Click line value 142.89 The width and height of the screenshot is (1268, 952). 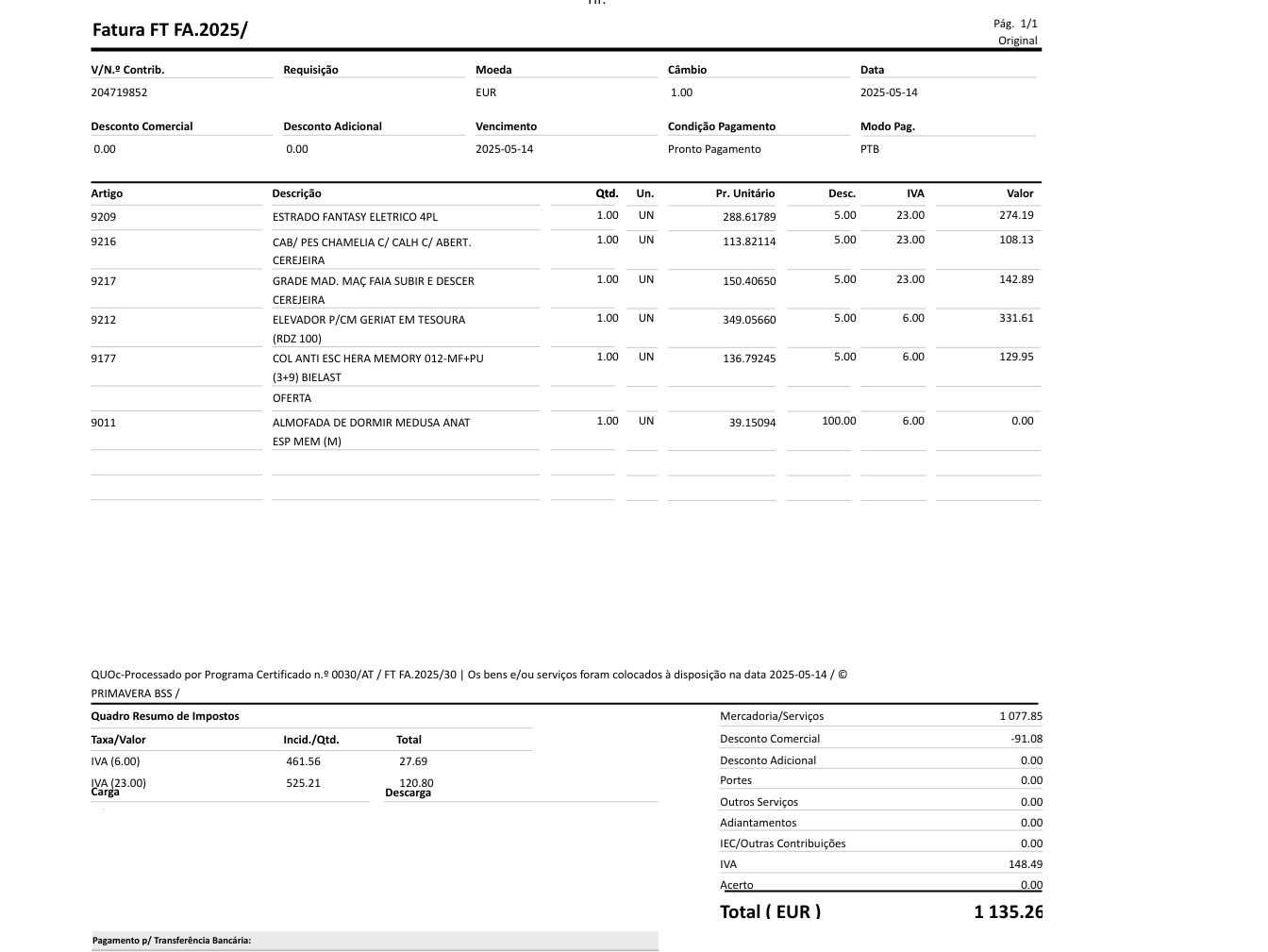pyautogui.click(x=1016, y=279)
